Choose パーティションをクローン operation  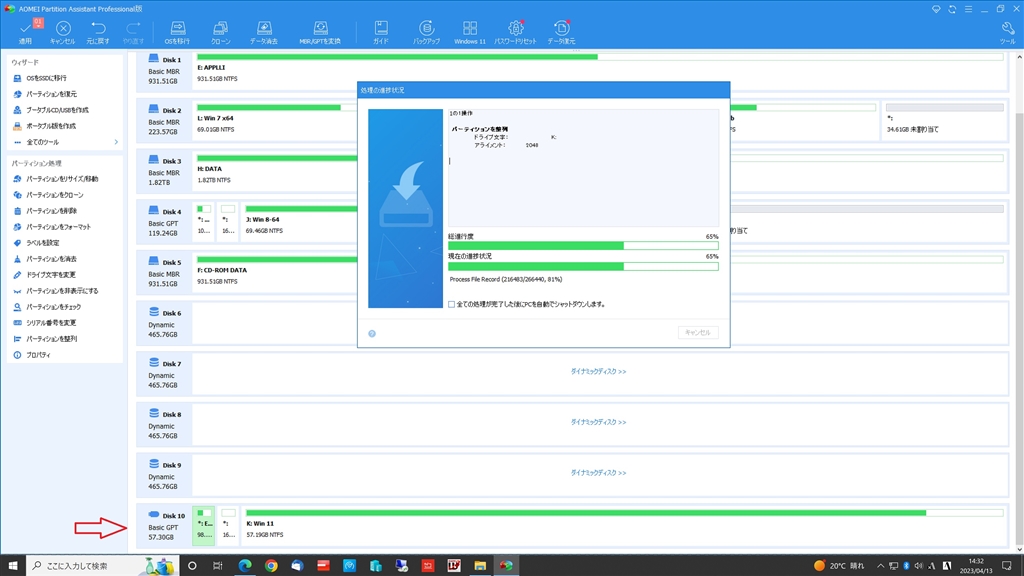pyautogui.click(x=54, y=195)
